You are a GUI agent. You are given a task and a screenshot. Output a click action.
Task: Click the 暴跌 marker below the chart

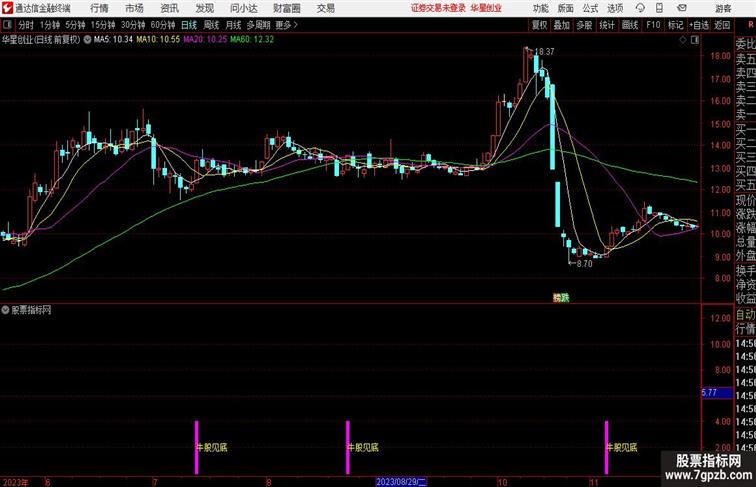pyautogui.click(x=561, y=298)
